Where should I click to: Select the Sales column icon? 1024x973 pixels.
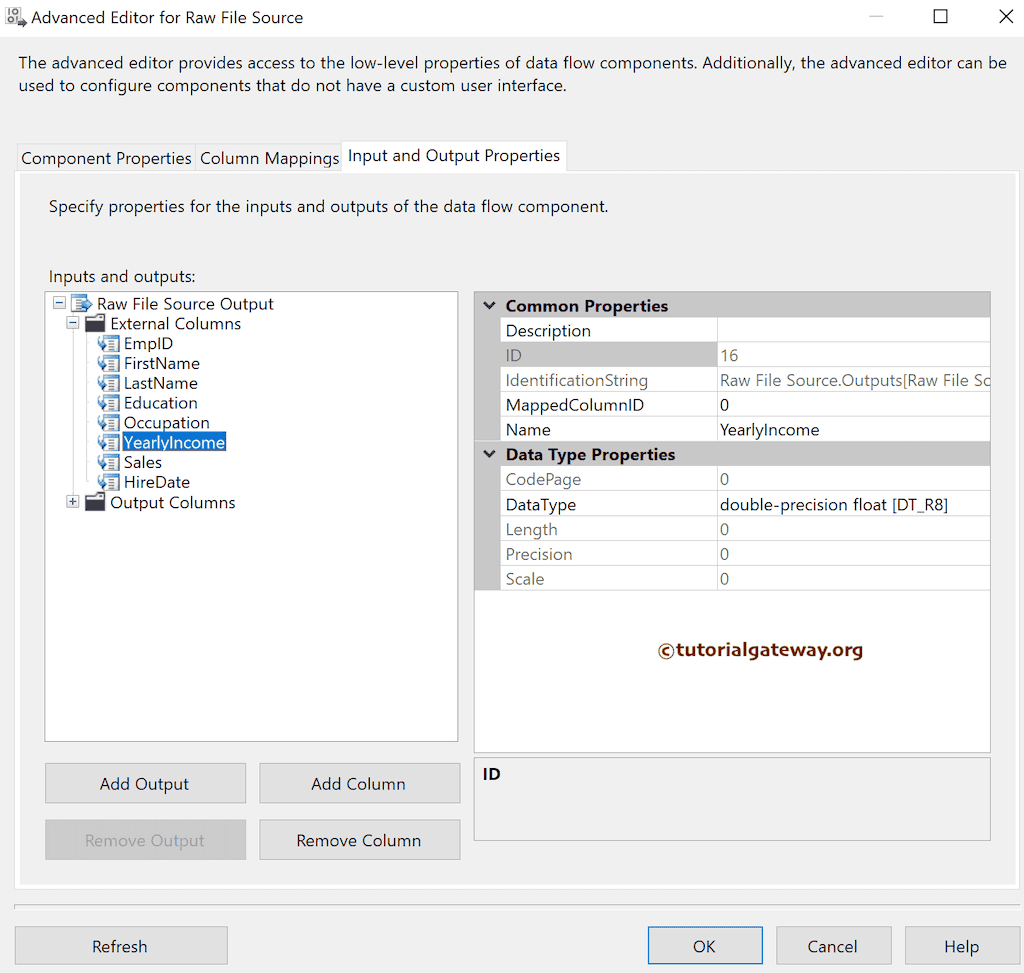pos(108,462)
